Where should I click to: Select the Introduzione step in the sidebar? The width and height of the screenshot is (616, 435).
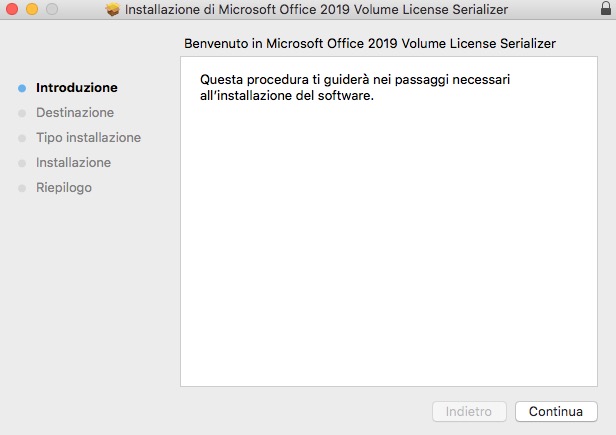click(x=76, y=88)
